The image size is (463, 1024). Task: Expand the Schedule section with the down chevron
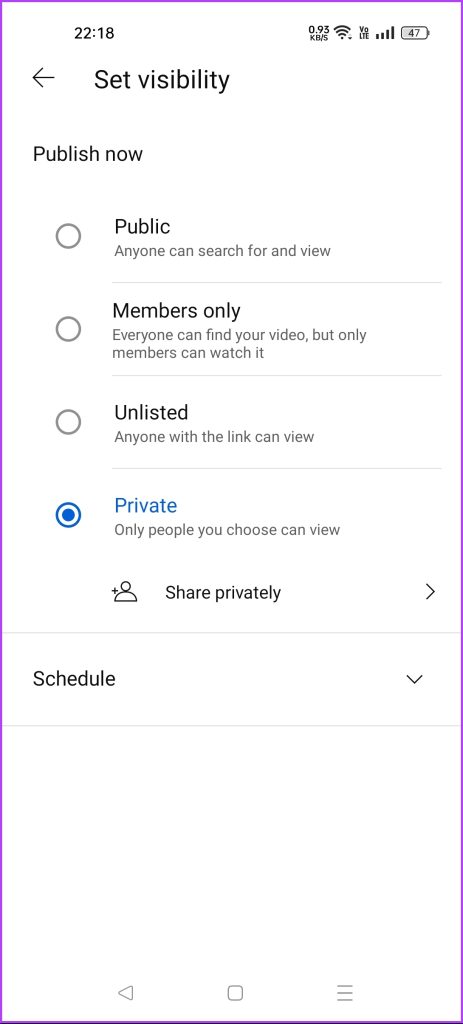414,679
